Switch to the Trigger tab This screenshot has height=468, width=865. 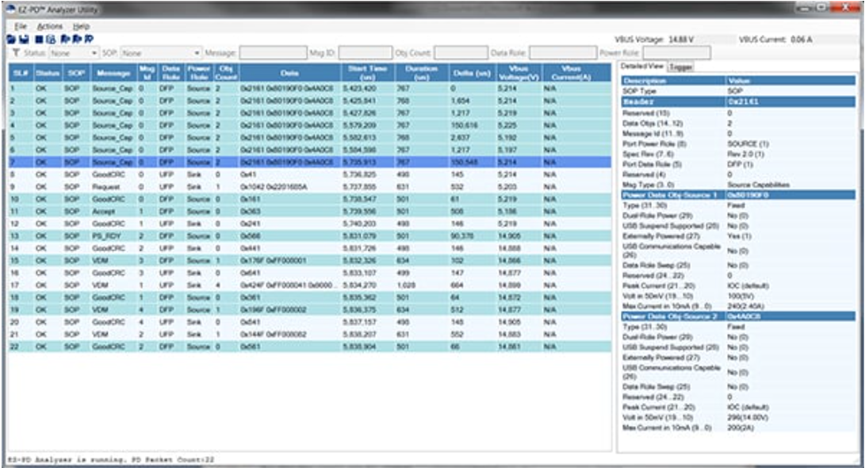[681, 66]
